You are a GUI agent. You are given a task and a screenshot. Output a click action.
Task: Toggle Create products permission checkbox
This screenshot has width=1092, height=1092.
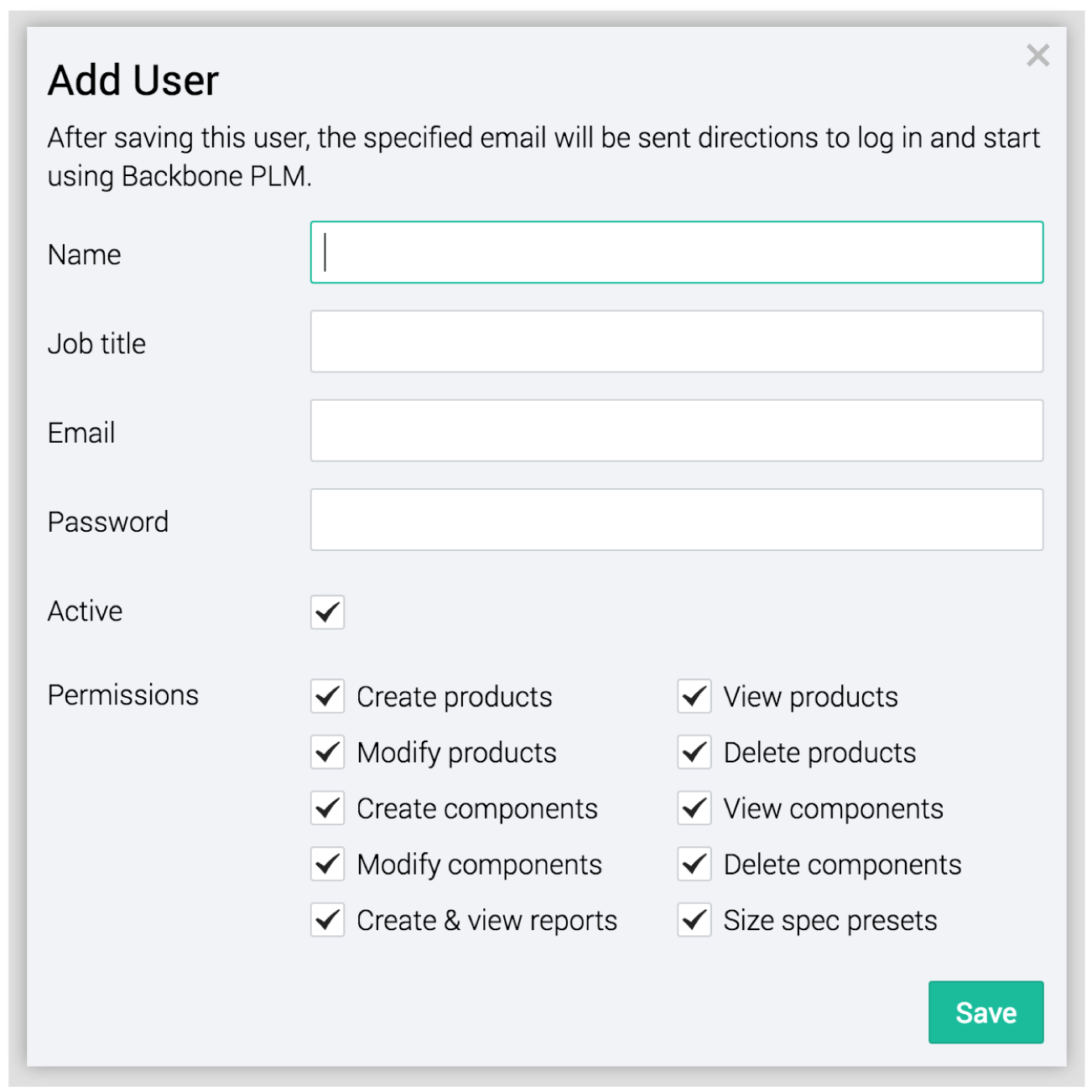tap(327, 697)
